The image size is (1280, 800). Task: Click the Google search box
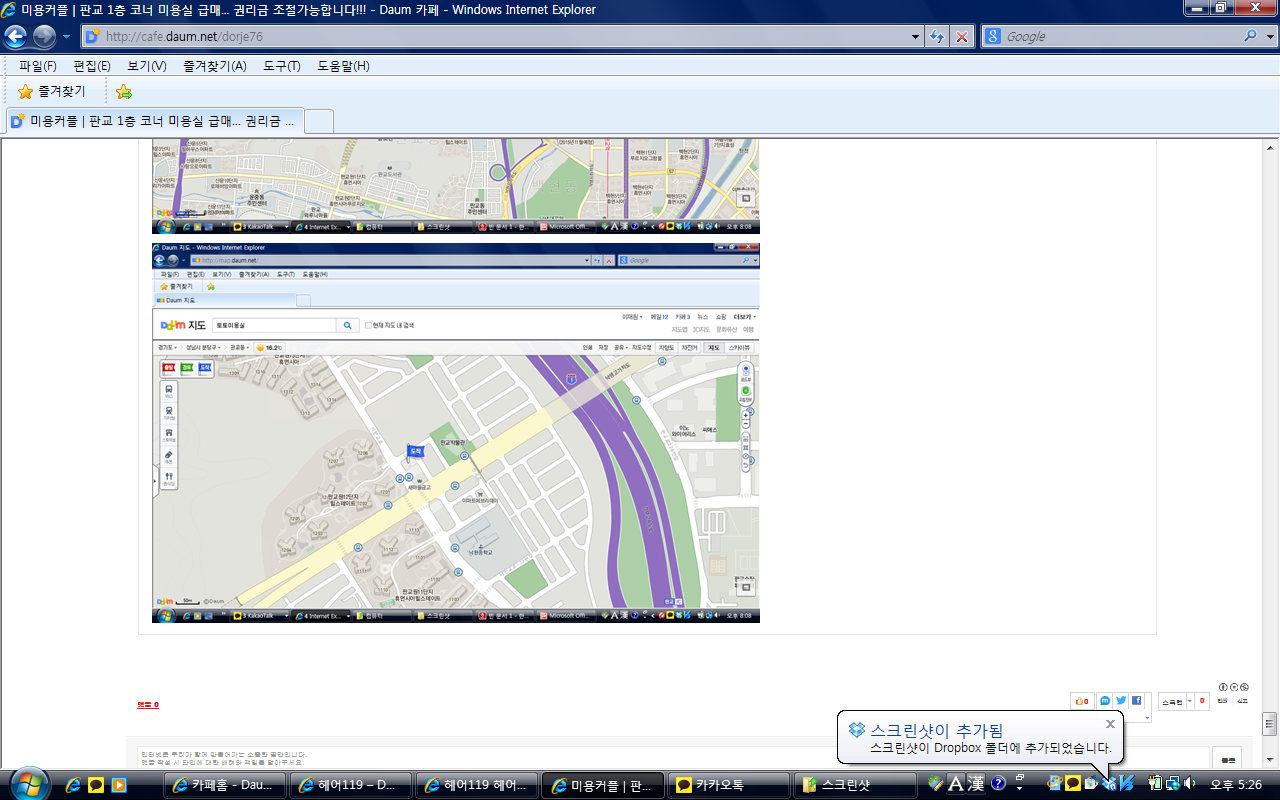(1120, 36)
